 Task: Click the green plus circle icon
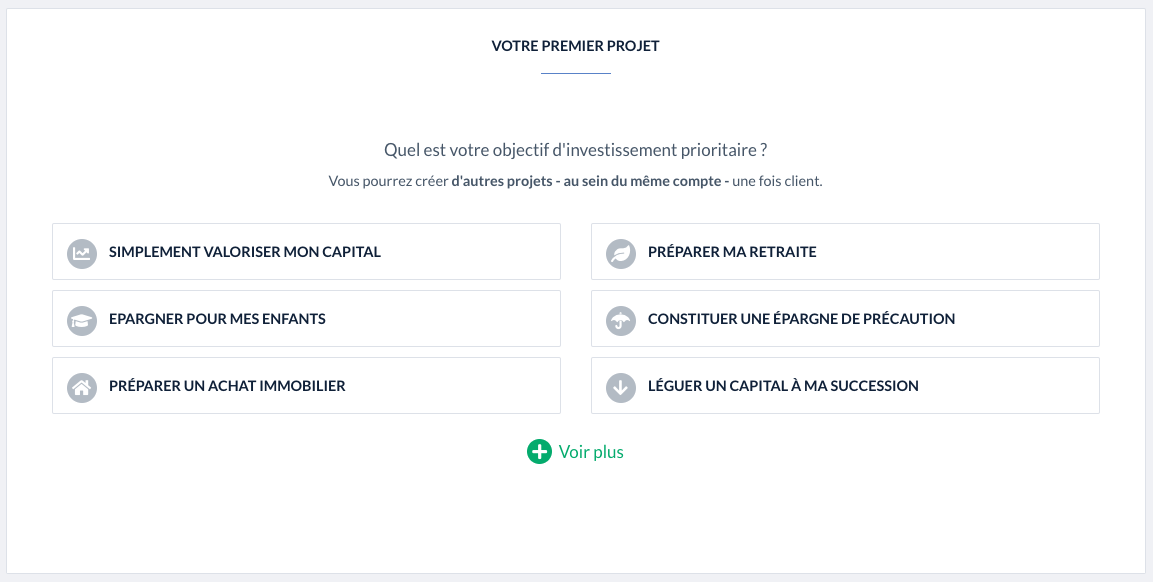[x=539, y=452]
